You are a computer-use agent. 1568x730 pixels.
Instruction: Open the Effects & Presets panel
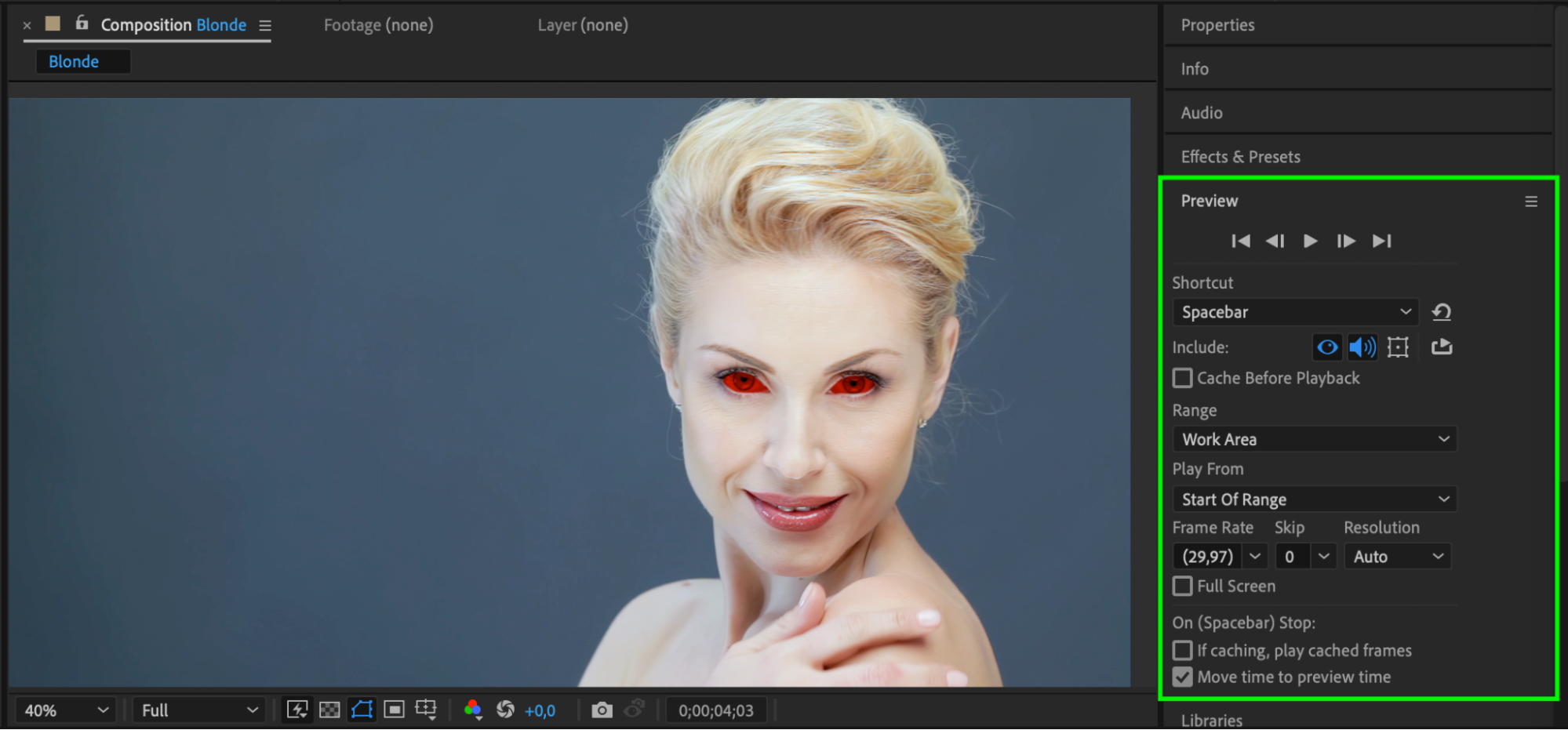pyautogui.click(x=1240, y=157)
